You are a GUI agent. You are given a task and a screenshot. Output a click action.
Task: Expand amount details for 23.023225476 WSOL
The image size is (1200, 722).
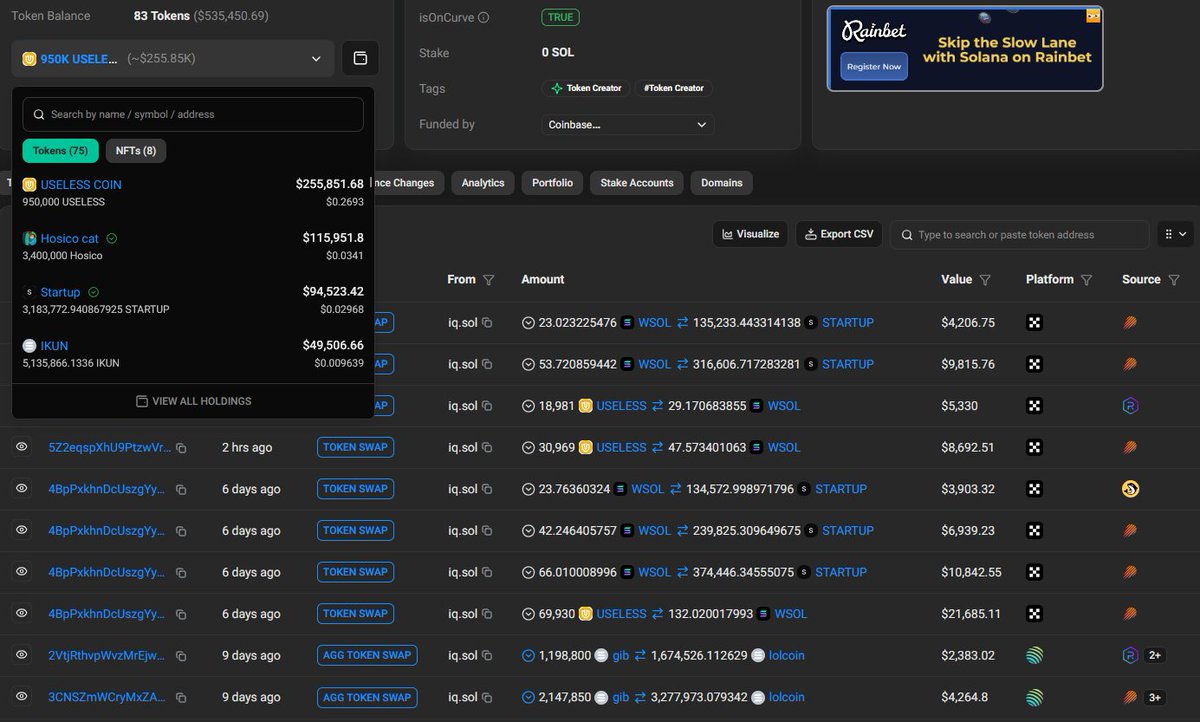(529, 323)
